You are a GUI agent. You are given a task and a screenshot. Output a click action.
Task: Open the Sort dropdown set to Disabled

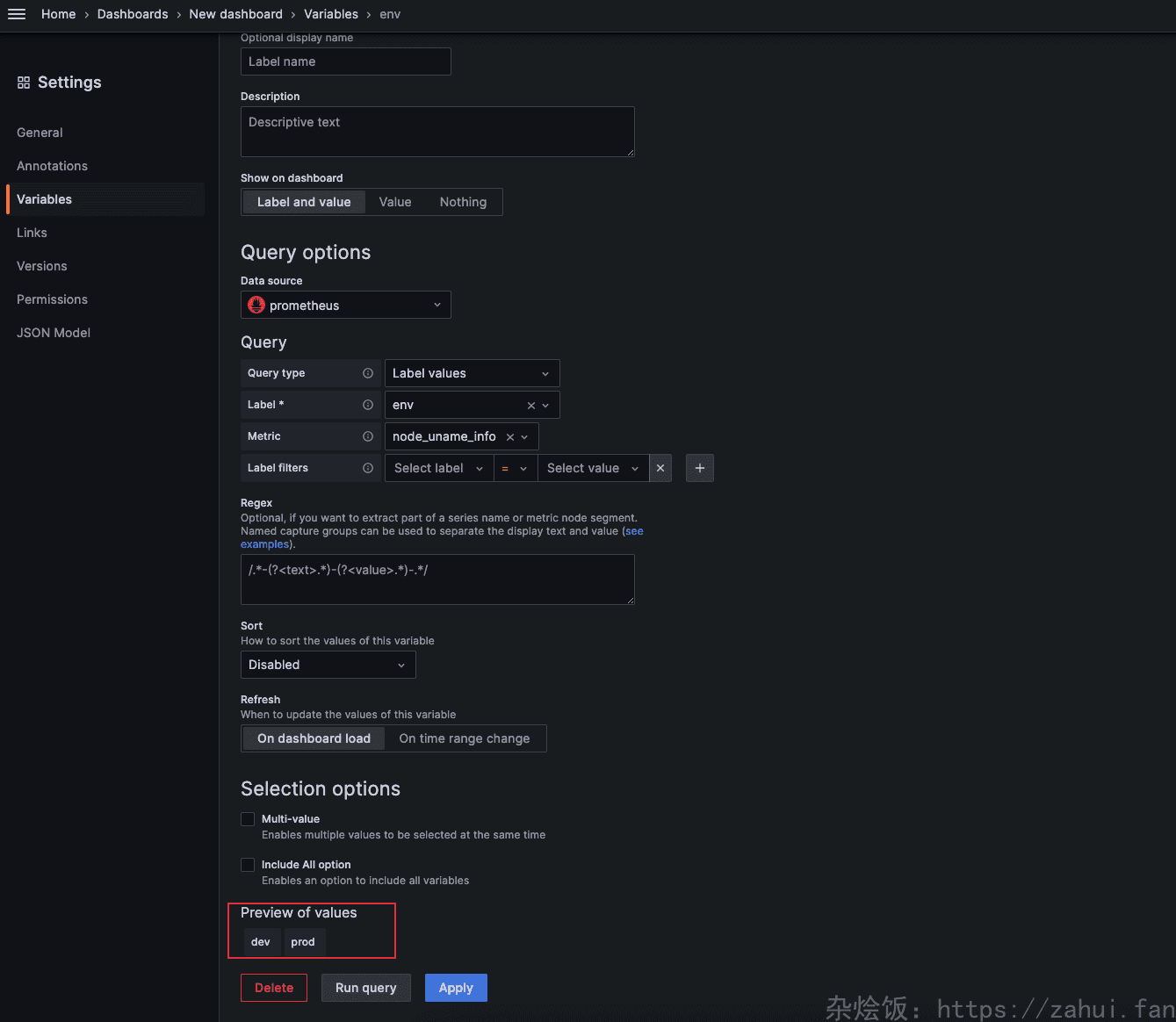click(328, 665)
